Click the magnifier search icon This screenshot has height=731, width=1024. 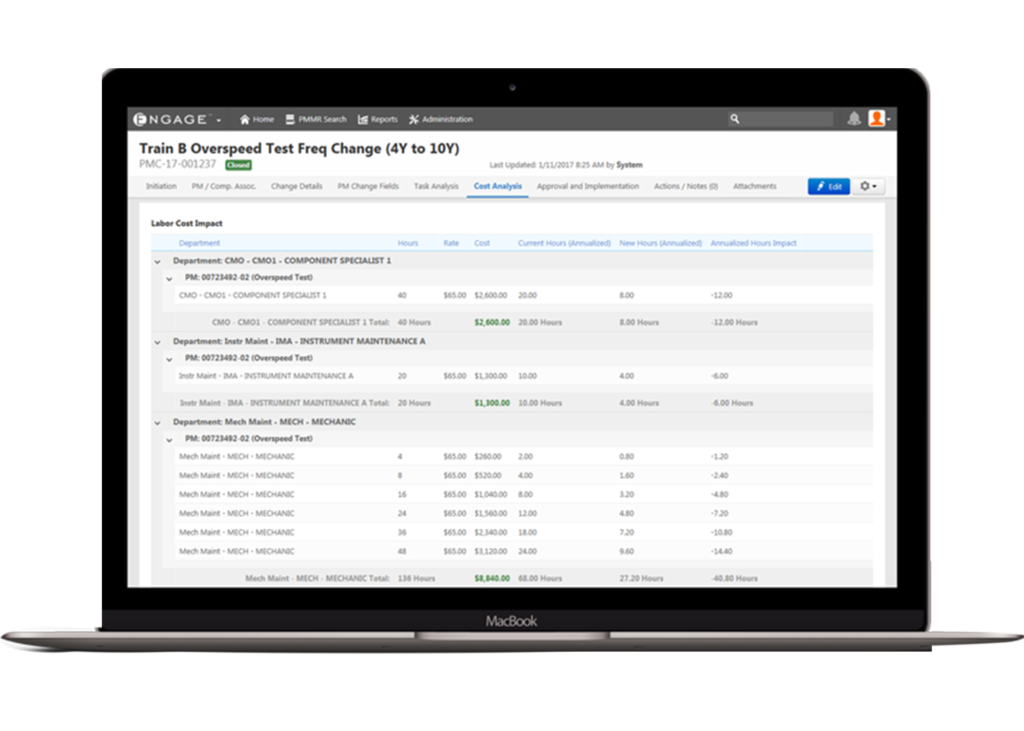pos(735,119)
